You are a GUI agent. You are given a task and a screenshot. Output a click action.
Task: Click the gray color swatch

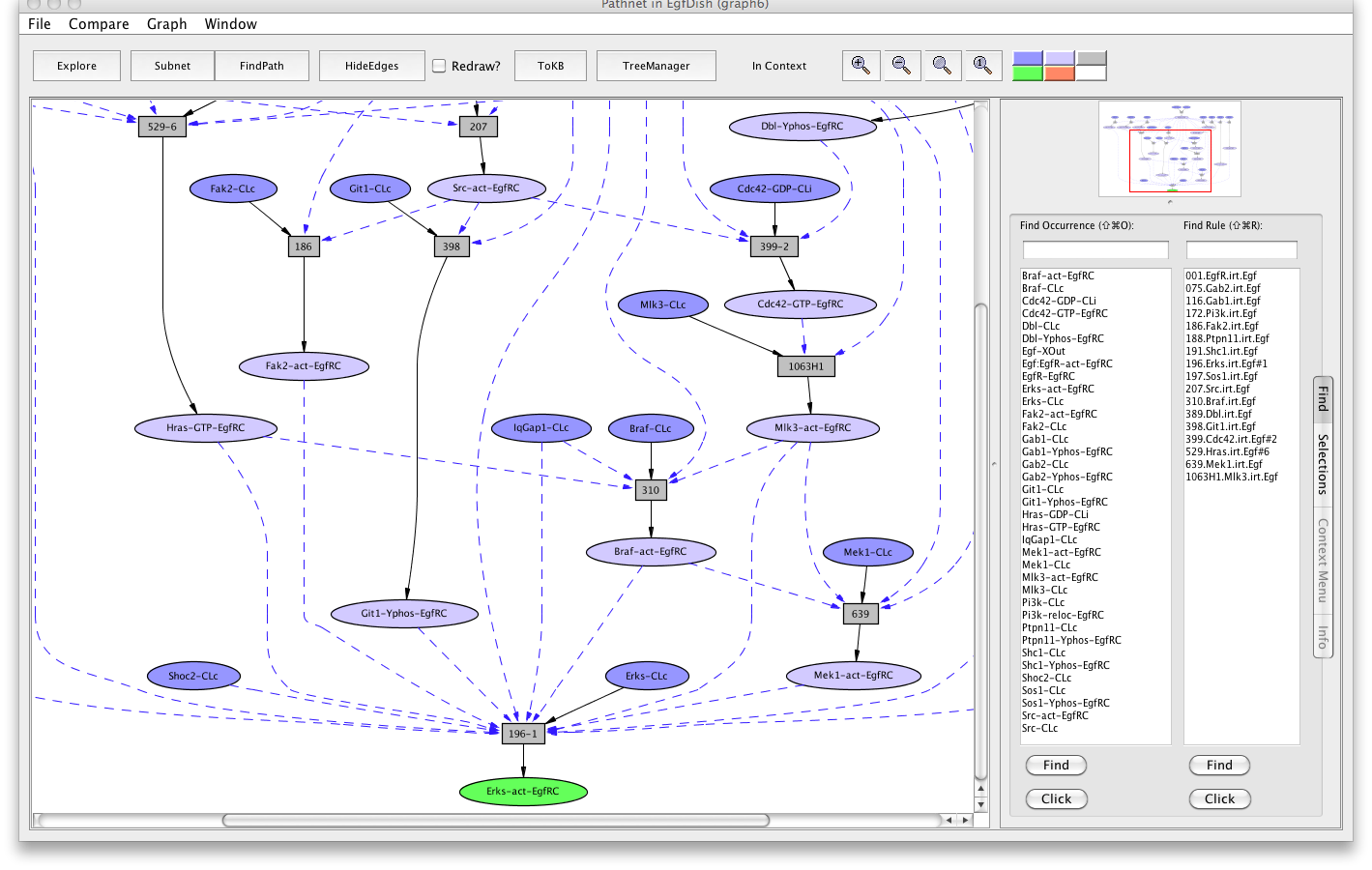(1092, 58)
